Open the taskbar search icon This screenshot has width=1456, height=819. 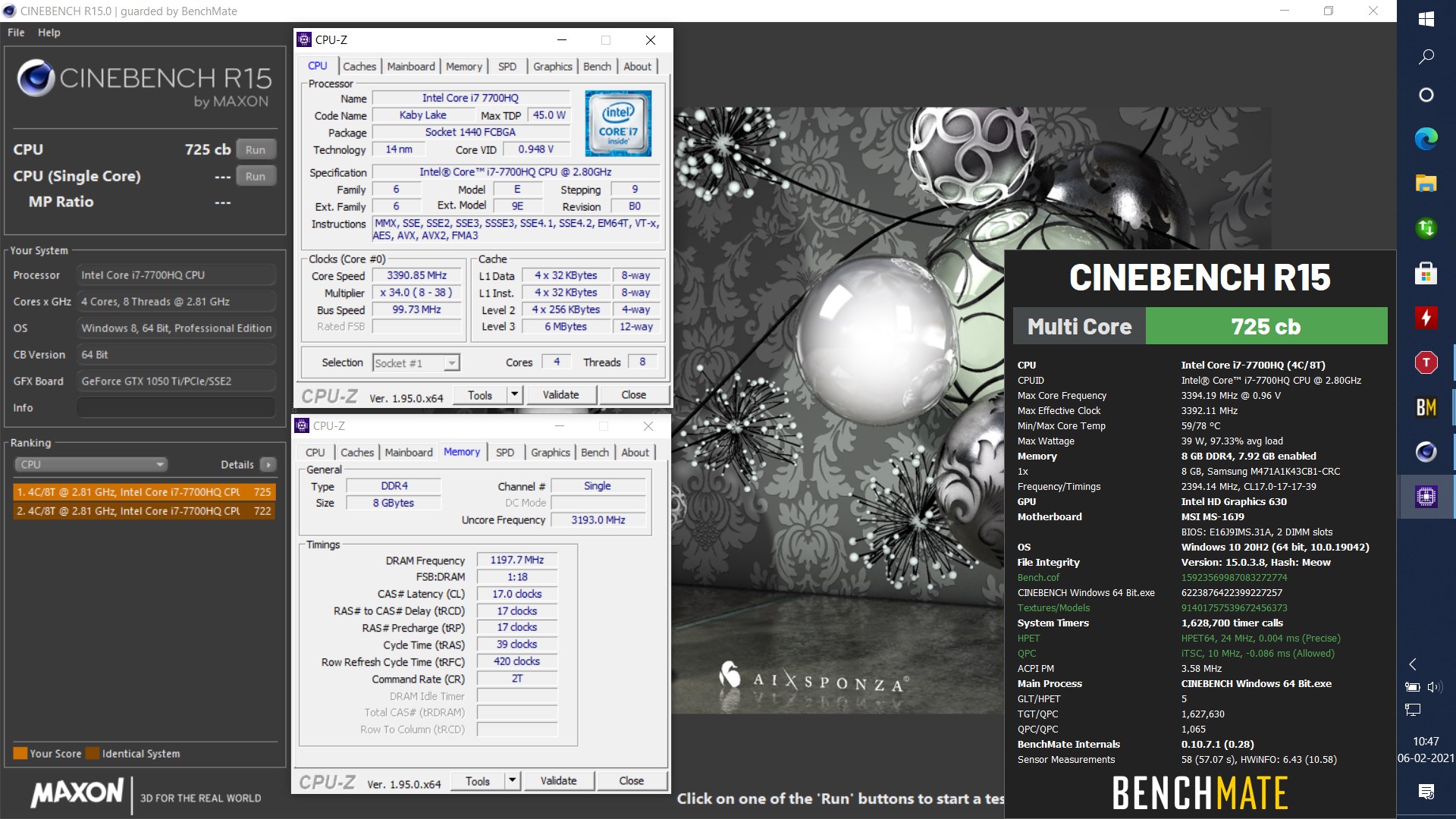1426,57
